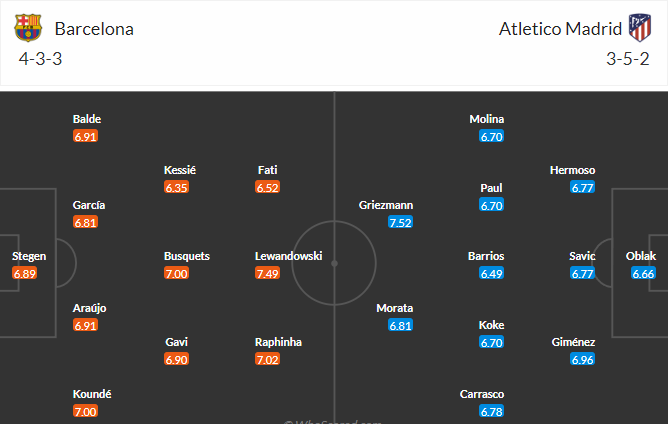Open the Atletico Madrid team name link
The width and height of the screenshot is (668, 424).
(x=560, y=29)
